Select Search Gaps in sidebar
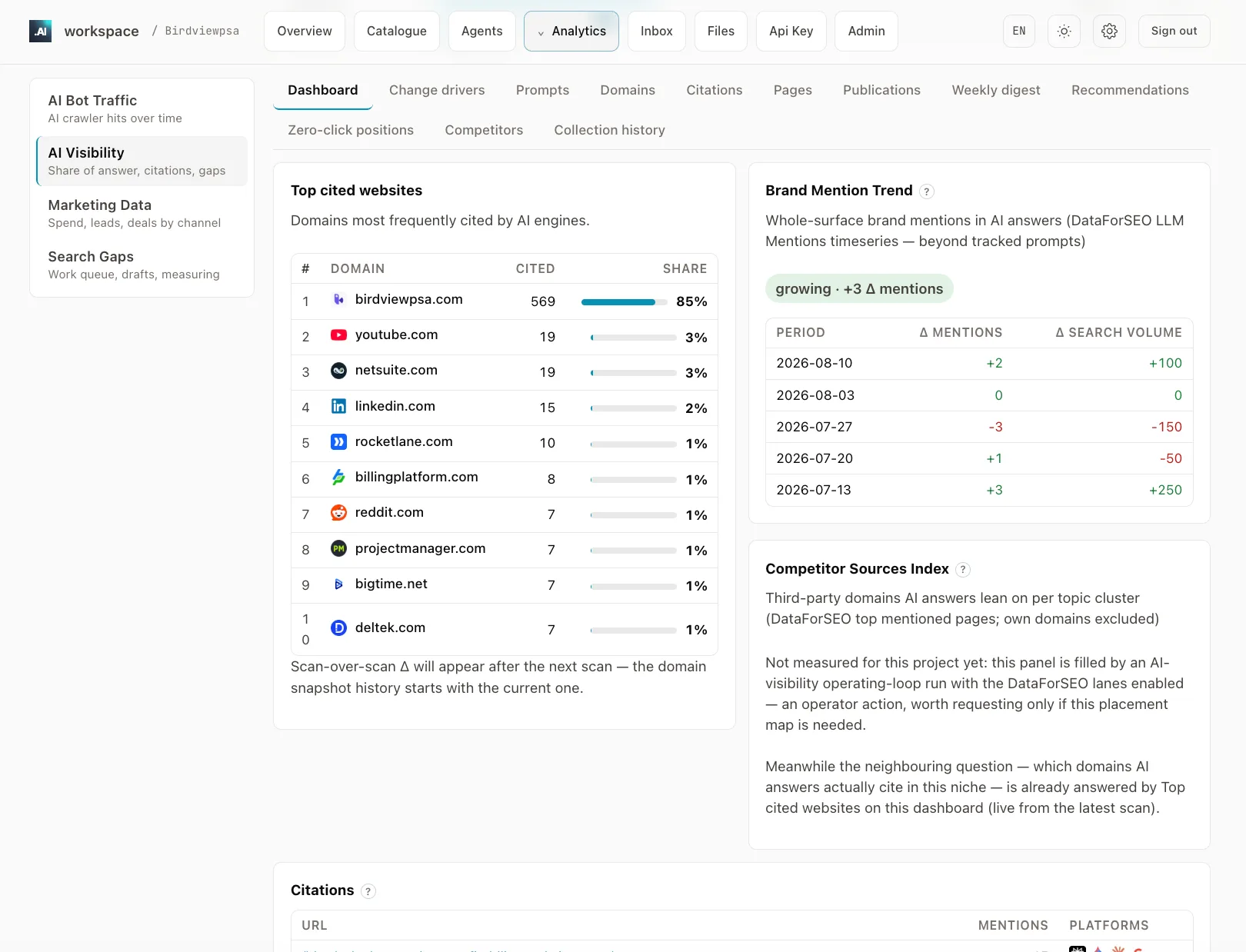1246x952 pixels. coord(142,265)
